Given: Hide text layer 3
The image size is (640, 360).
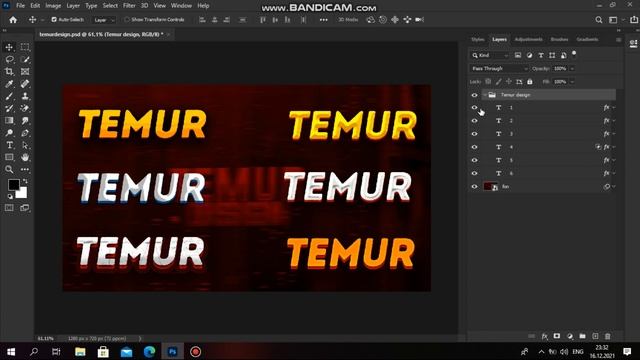Looking at the screenshot, I should click(474, 134).
